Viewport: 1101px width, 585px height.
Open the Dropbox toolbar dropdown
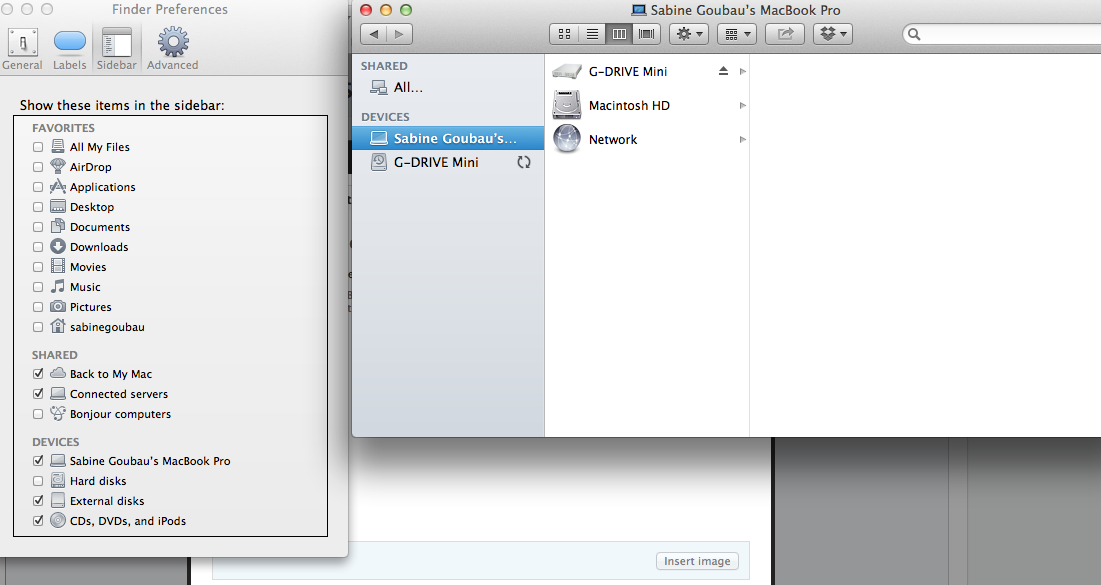pos(833,34)
